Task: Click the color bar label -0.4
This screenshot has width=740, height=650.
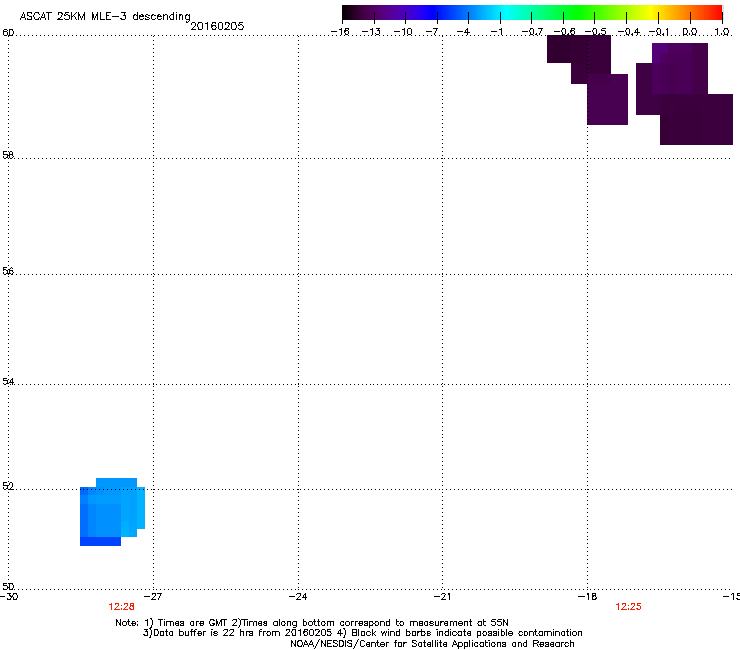Action: coord(629,32)
